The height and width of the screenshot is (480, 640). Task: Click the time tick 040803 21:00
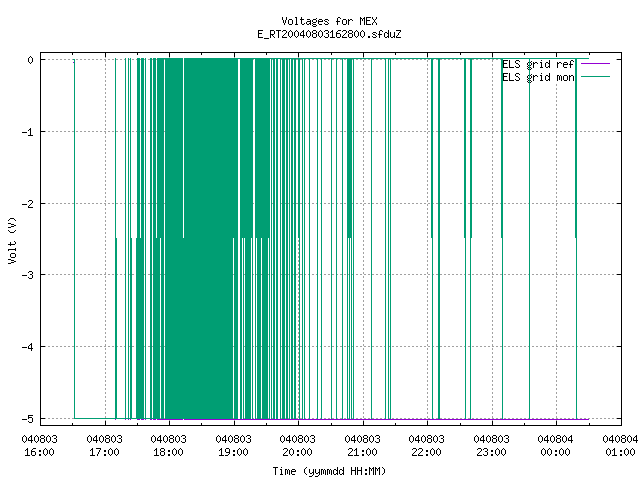[362, 446]
